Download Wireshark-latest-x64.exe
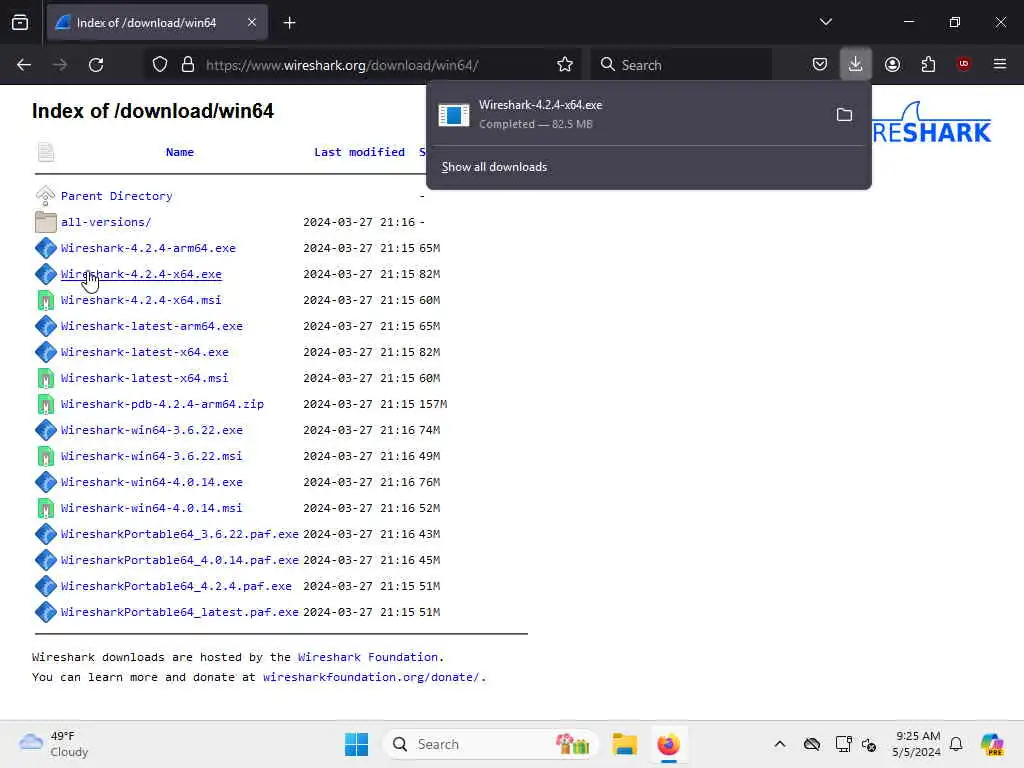1024x768 pixels. [x=145, y=352]
